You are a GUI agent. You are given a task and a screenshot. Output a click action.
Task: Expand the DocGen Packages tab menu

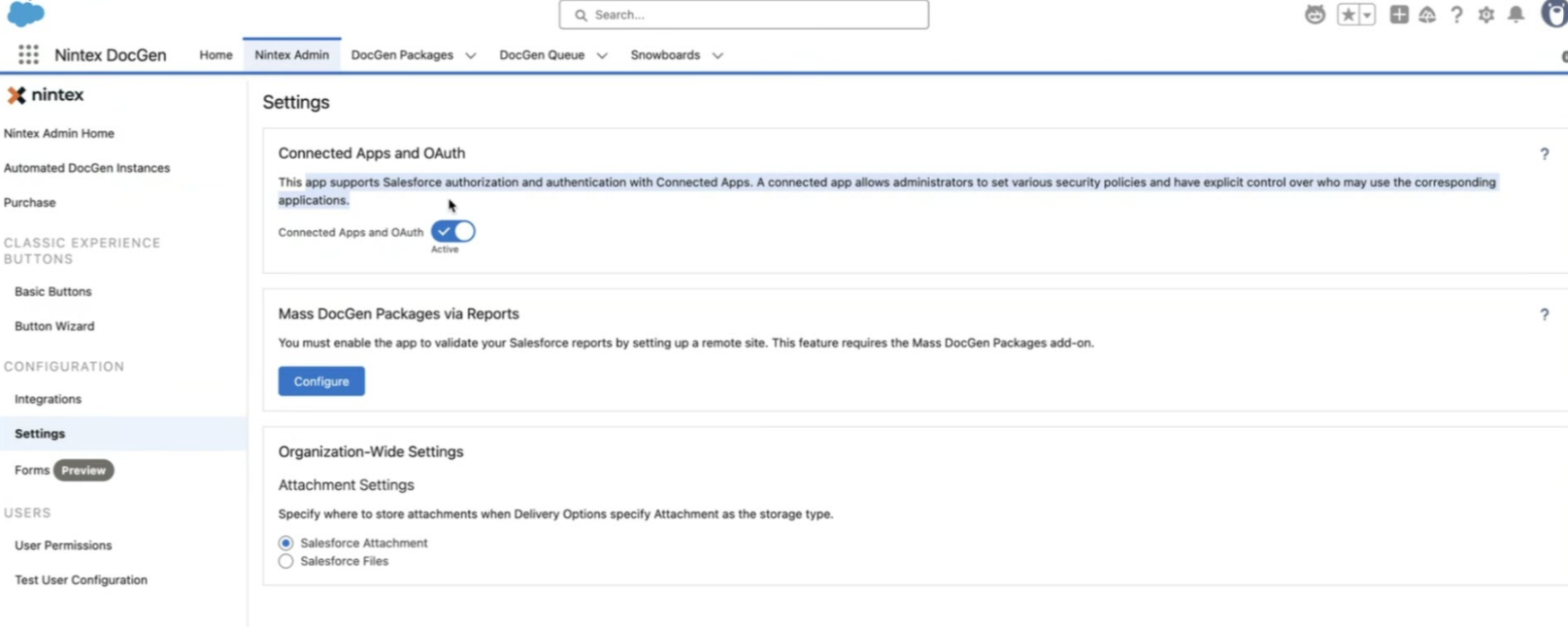(x=471, y=55)
